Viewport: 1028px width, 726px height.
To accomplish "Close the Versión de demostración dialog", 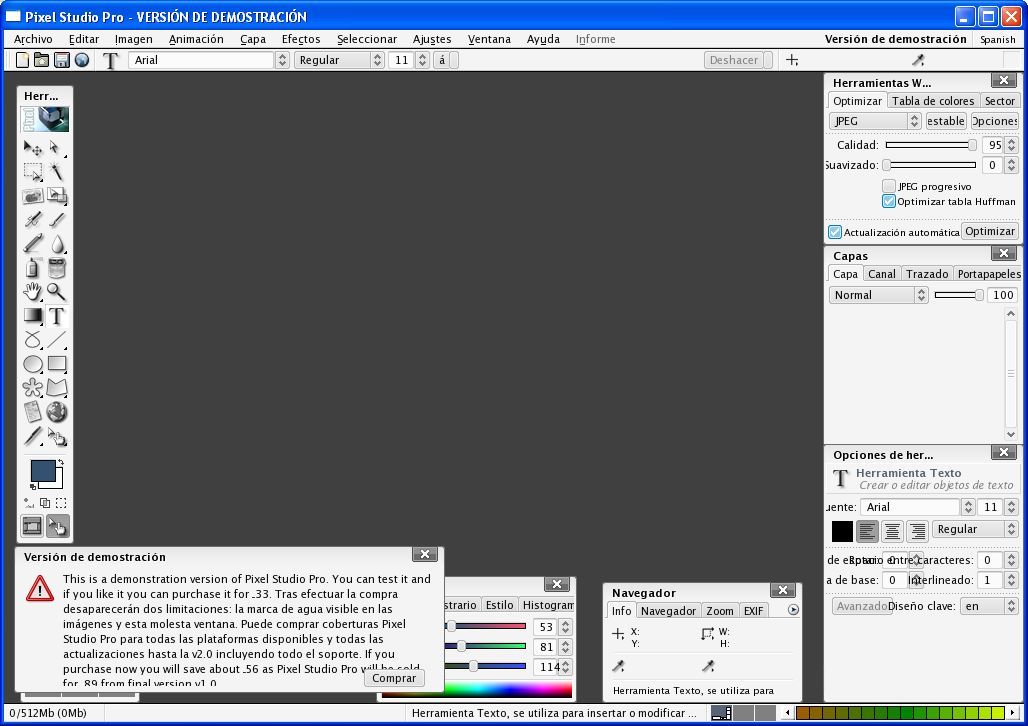I will pyautogui.click(x=425, y=554).
